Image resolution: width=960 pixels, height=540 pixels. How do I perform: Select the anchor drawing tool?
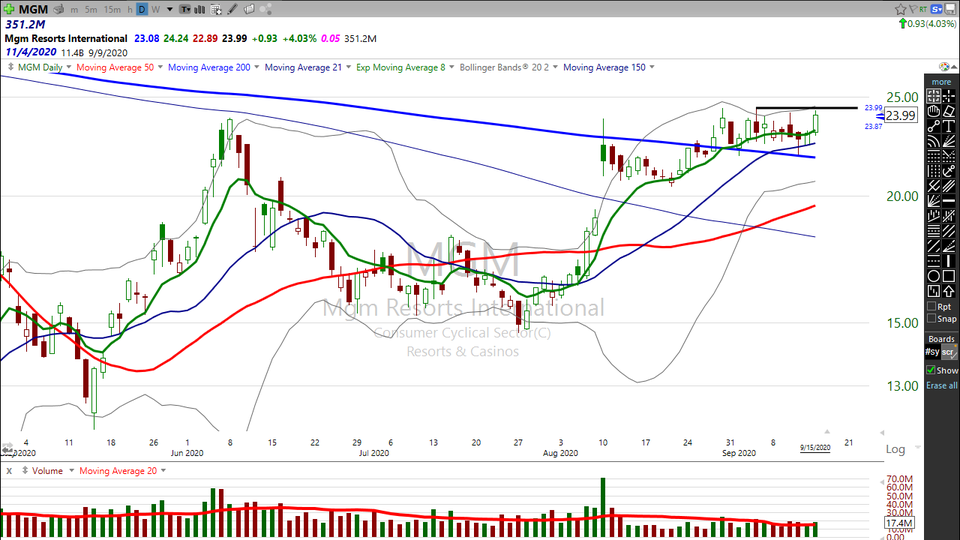point(948,171)
